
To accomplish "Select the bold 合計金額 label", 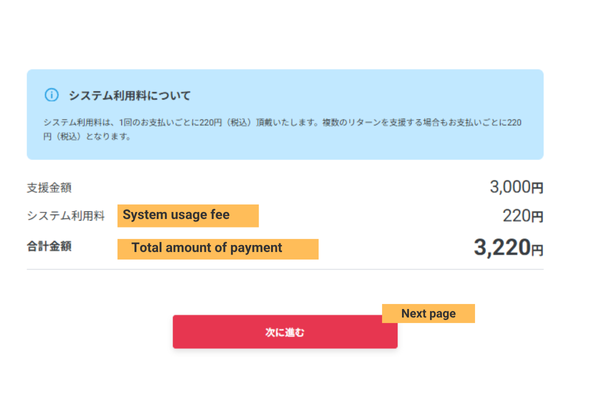I will point(49,246).
